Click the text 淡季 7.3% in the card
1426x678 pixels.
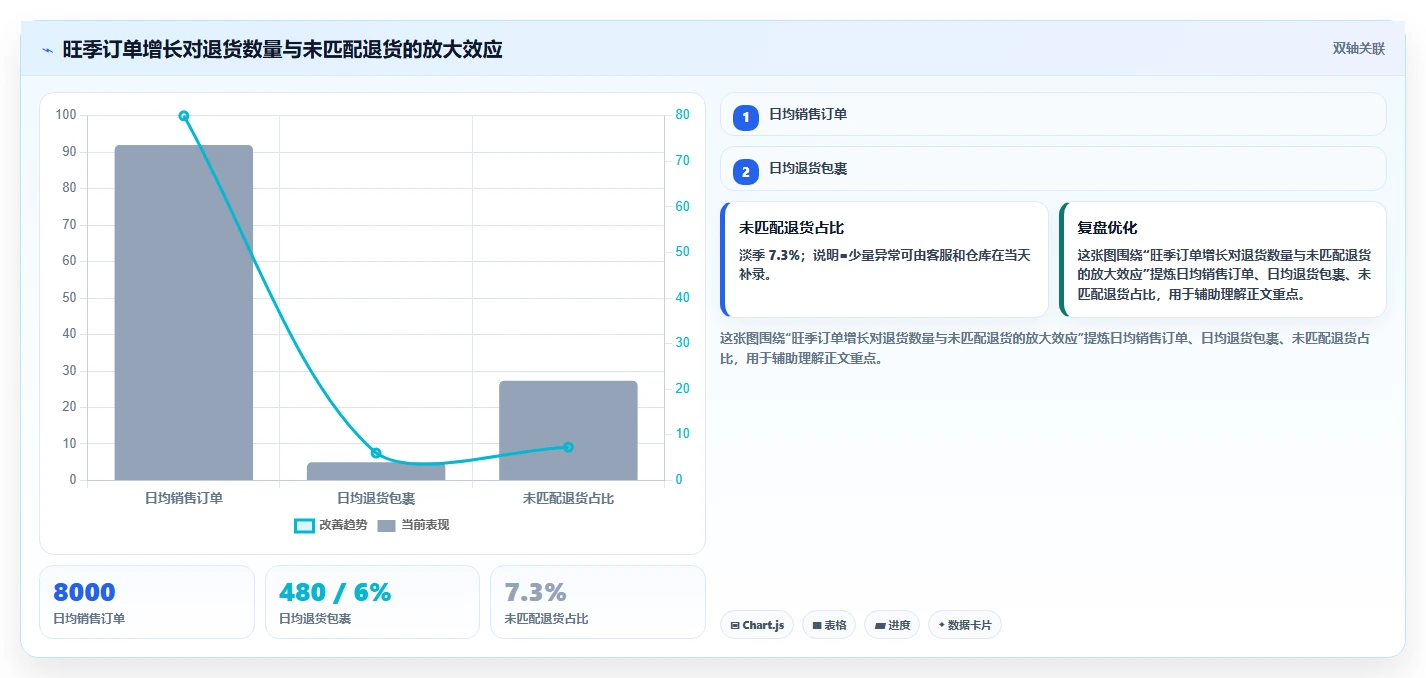[769, 255]
